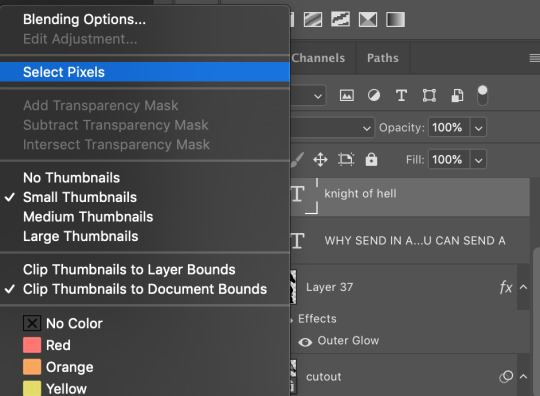Click the knight of hell layer type thumbnail
The height and width of the screenshot is (396, 540).
298,195
